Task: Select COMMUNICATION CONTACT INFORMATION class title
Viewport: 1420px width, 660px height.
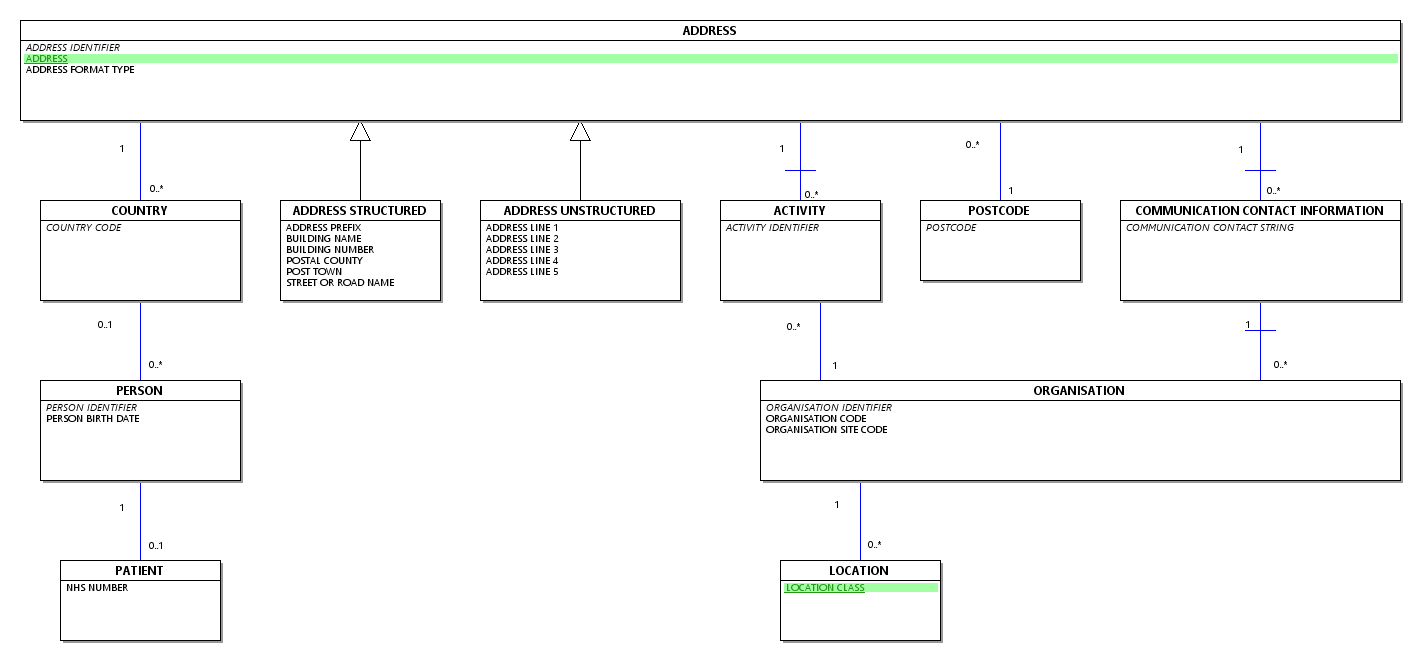Action: point(1260,211)
